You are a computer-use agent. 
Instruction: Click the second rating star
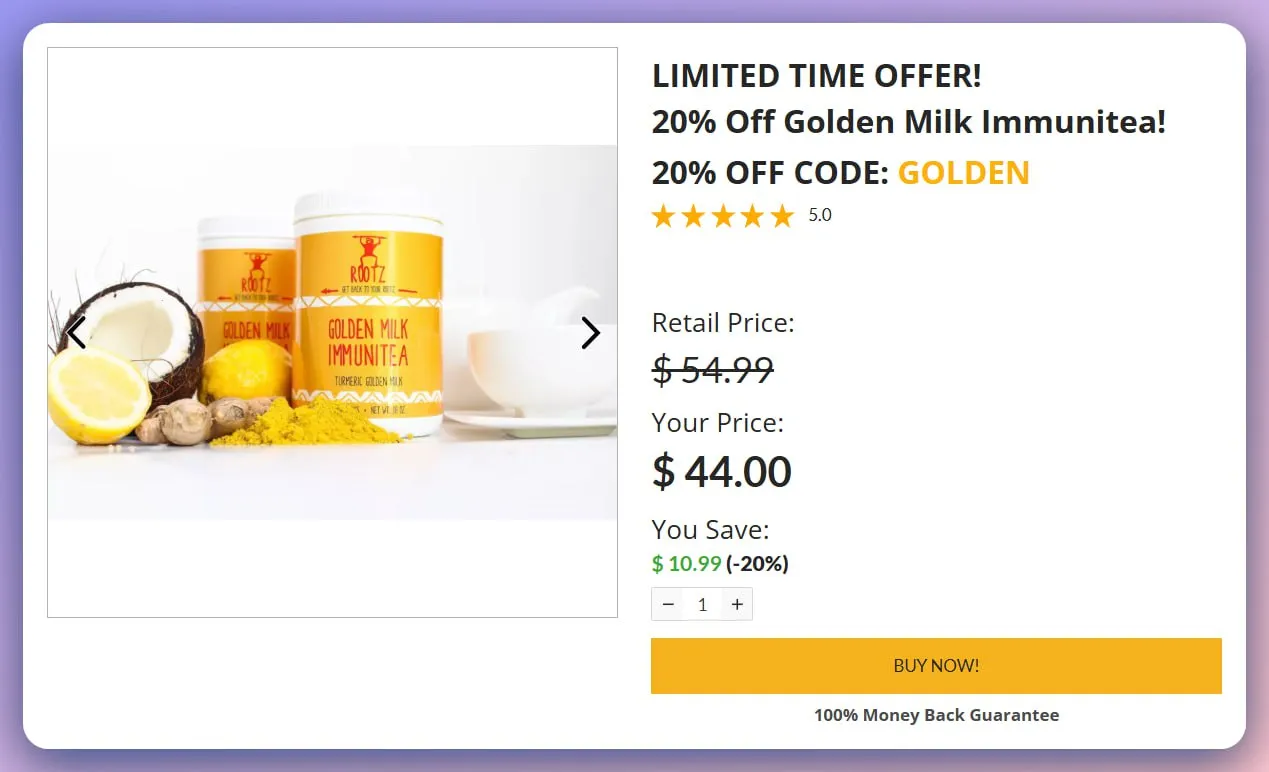[x=693, y=216]
